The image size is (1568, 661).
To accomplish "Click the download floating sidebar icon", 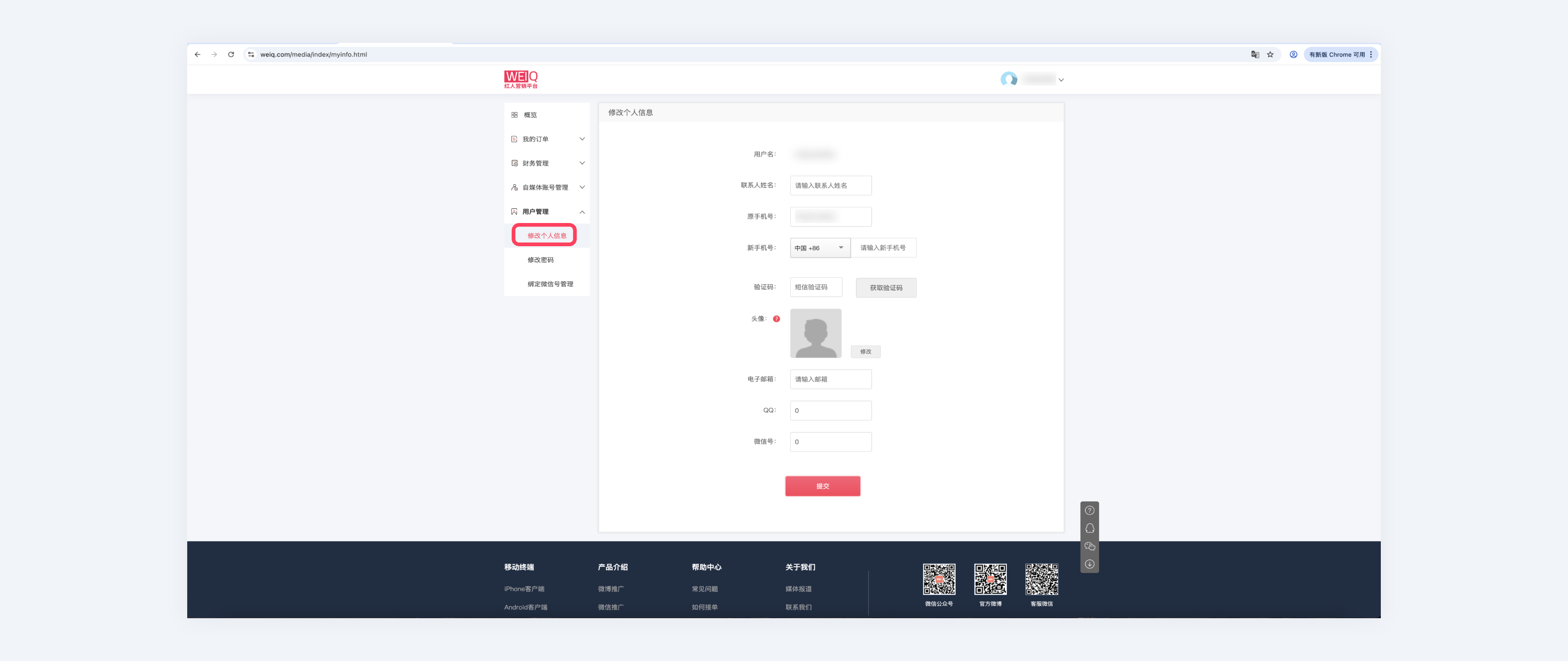I will tap(1090, 564).
